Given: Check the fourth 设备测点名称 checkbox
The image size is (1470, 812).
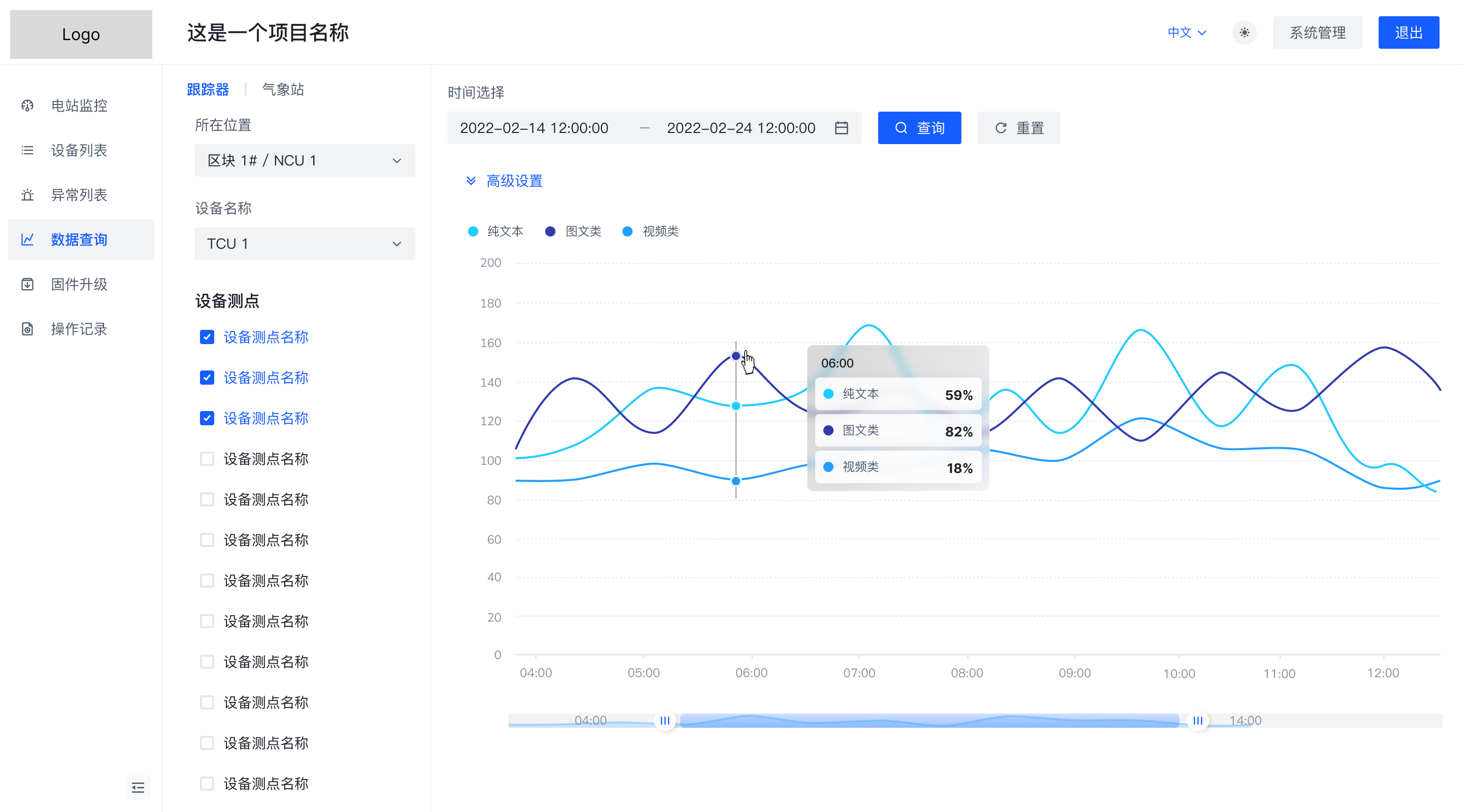Looking at the screenshot, I should coord(207,459).
